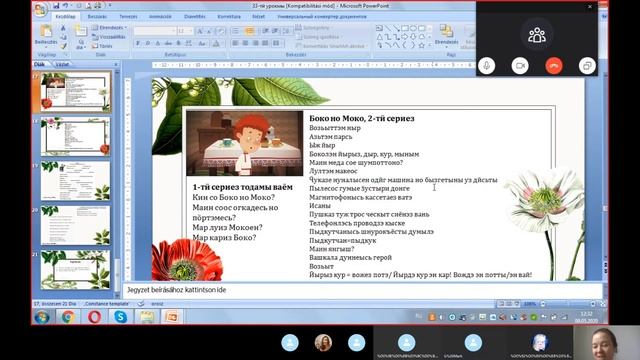
Task: Pick the triangle shape in shapes gallery
Action: [379, 37]
